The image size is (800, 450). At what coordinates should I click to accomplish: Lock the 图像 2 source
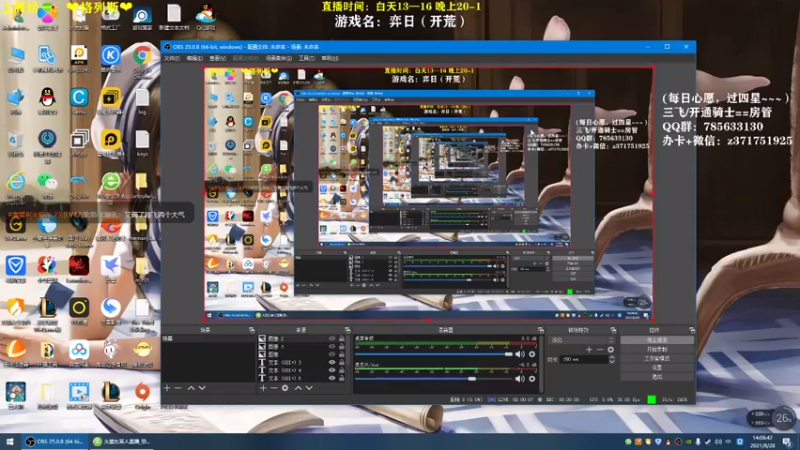point(342,339)
